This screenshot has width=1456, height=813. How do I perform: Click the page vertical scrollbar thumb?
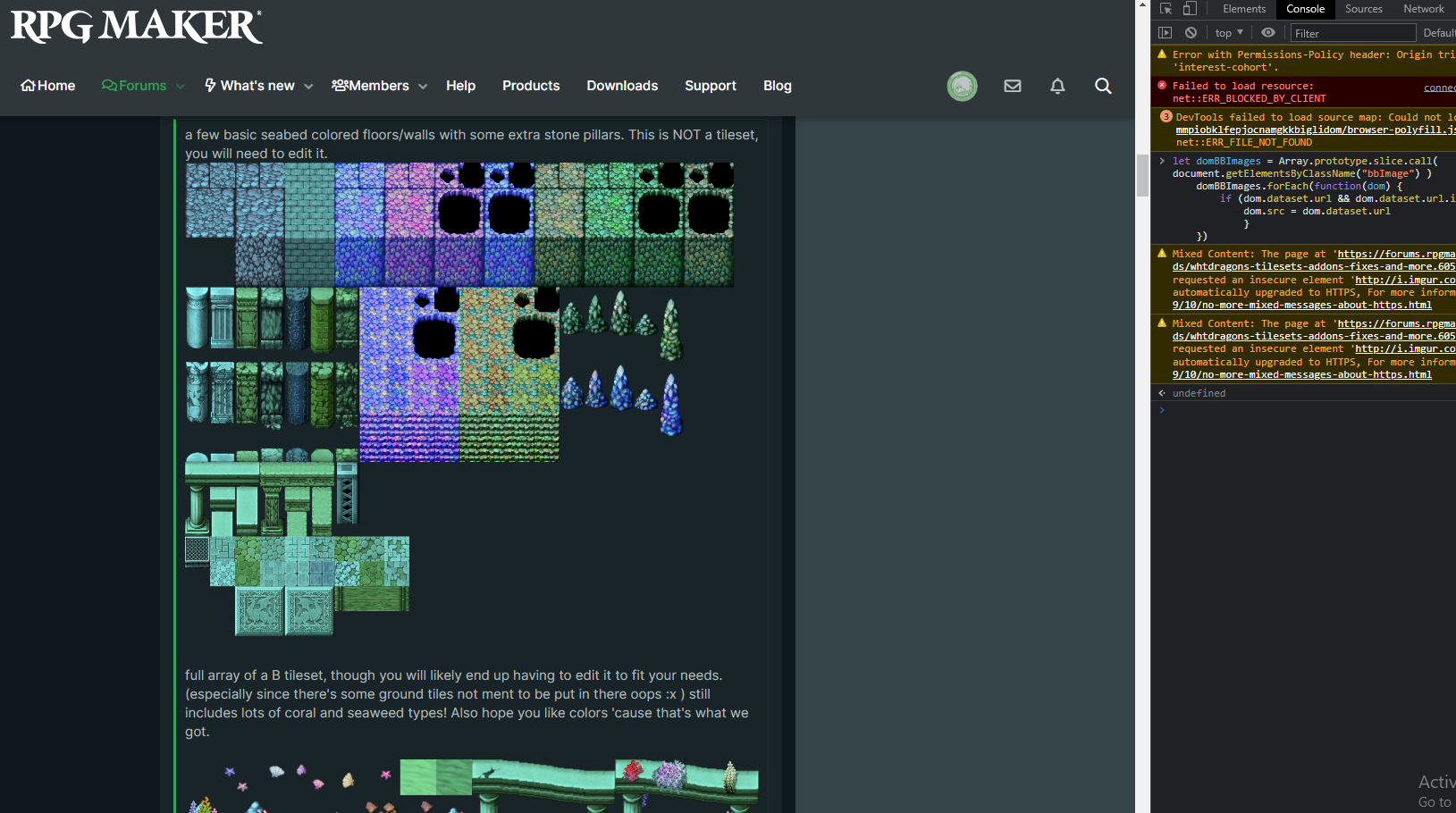click(1142, 175)
